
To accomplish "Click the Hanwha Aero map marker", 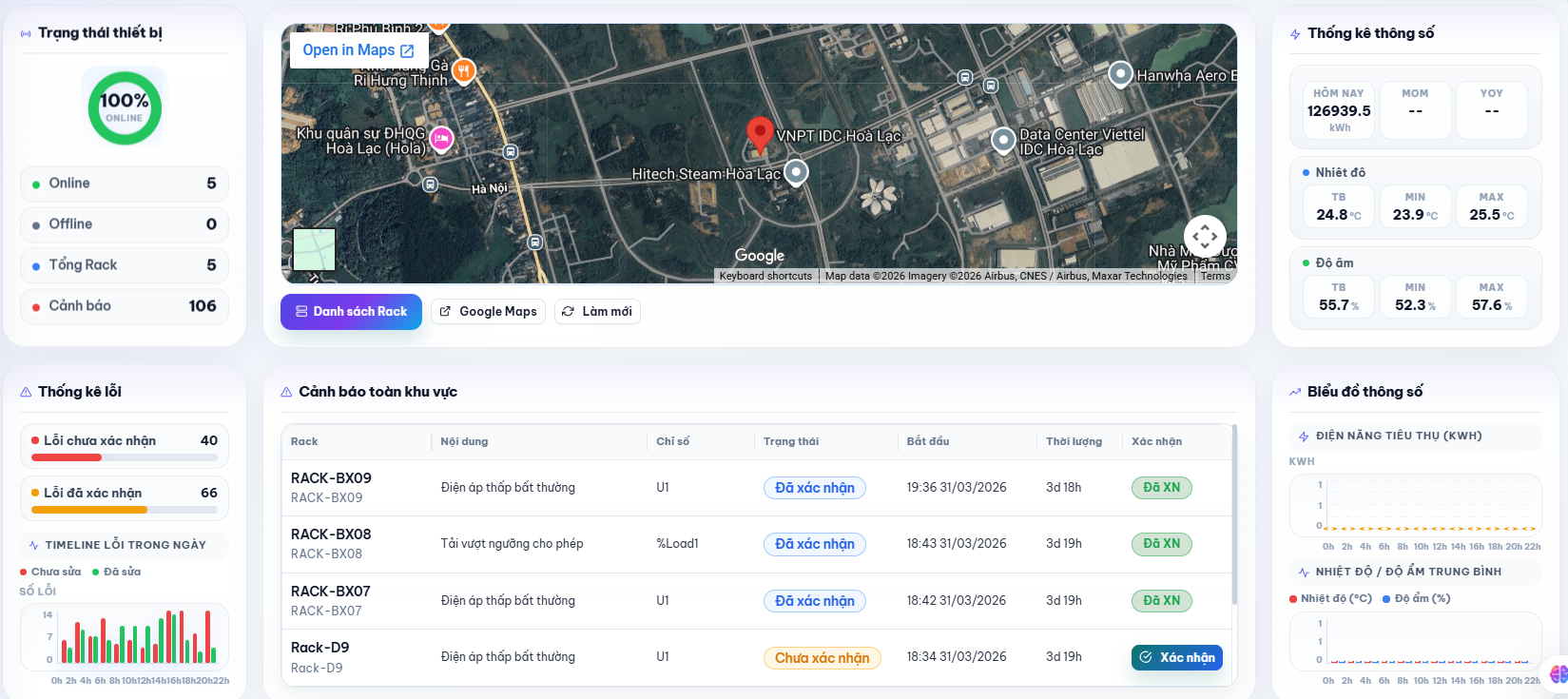I will click(1121, 73).
